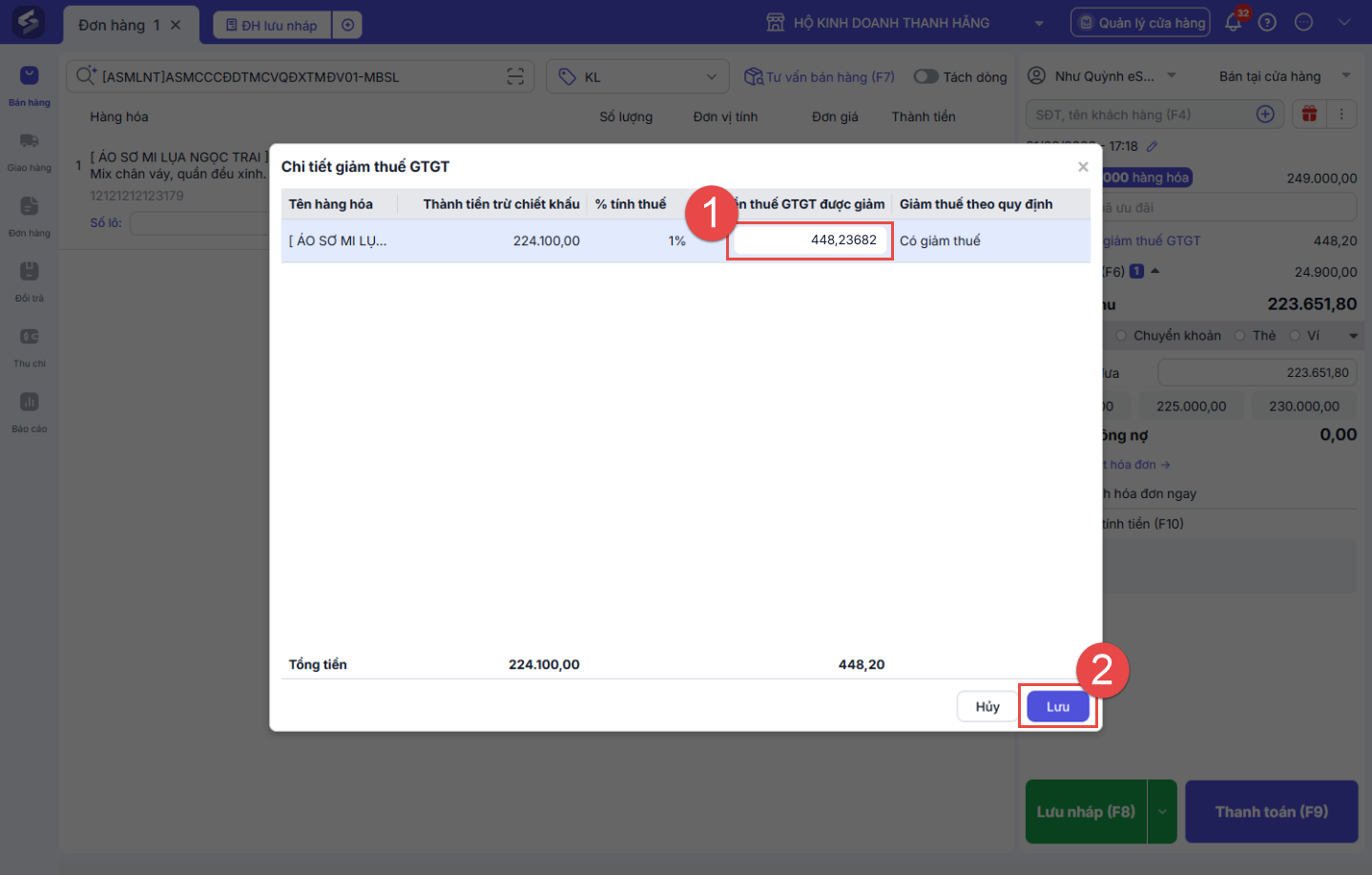Select the 230.000,00 quick amount
1372x875 pixels.
[1304, 406]
